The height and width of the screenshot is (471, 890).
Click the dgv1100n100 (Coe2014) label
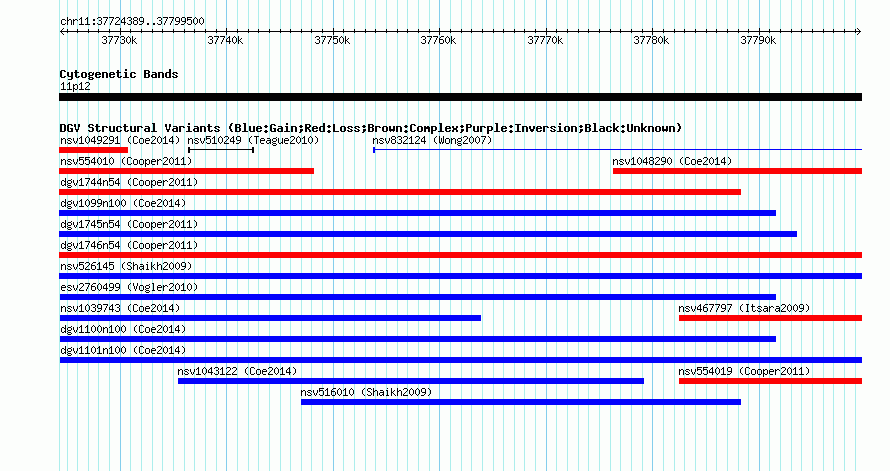pyautogui.click(x=123, y=329)
